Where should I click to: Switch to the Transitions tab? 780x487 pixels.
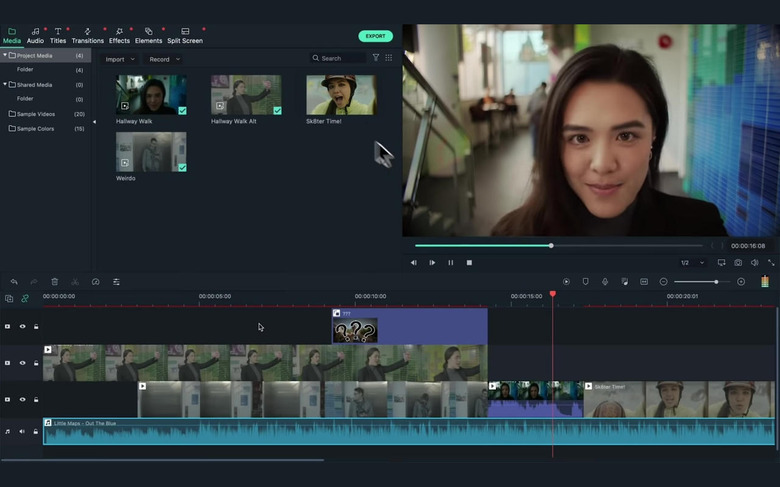(88, 36)
